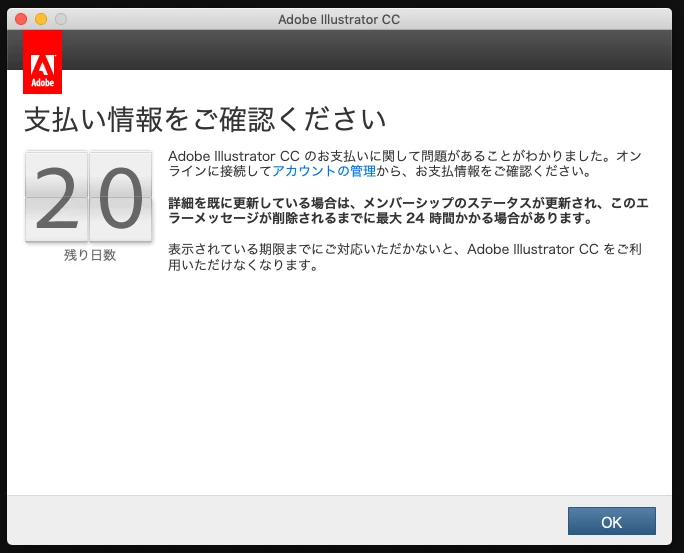Close the Adobe Illustrator CC dialog
Viewport: 684px width, 553px height.
pos(21,19)
